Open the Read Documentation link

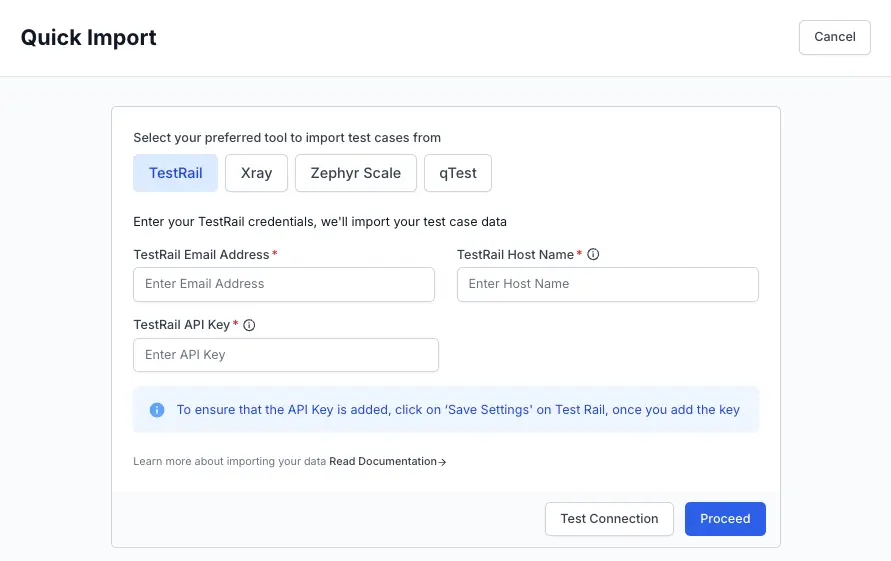(x=383, y=462)
